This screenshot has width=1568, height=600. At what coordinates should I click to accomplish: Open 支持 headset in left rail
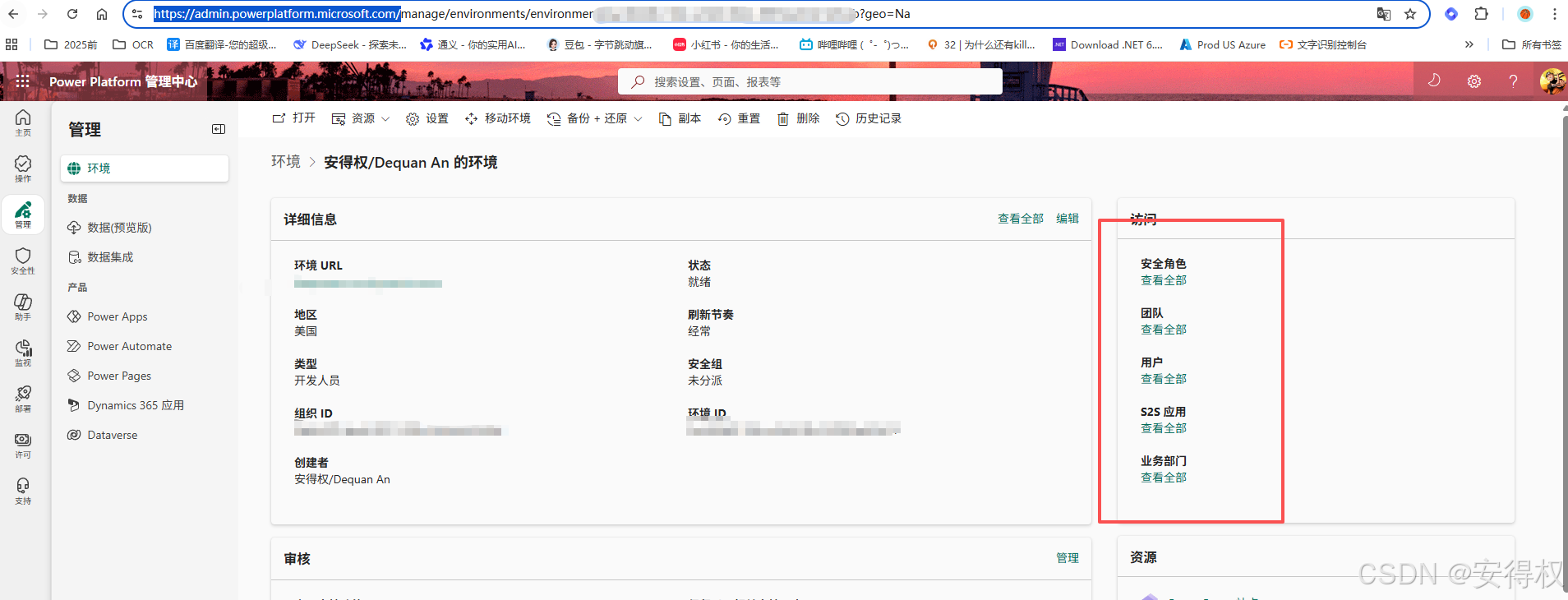tap(23, 491)
